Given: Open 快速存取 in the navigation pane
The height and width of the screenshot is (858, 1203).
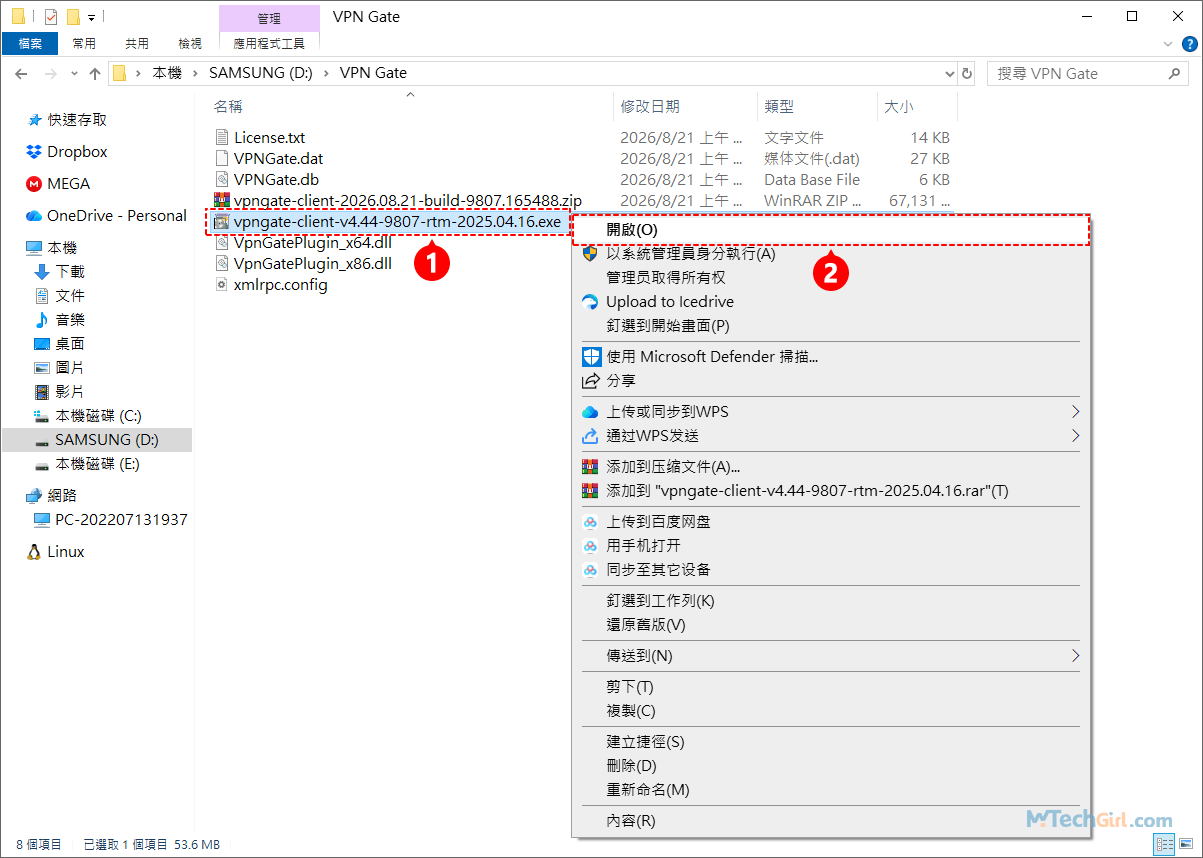Looking at the screenshot, I should 77,119.
